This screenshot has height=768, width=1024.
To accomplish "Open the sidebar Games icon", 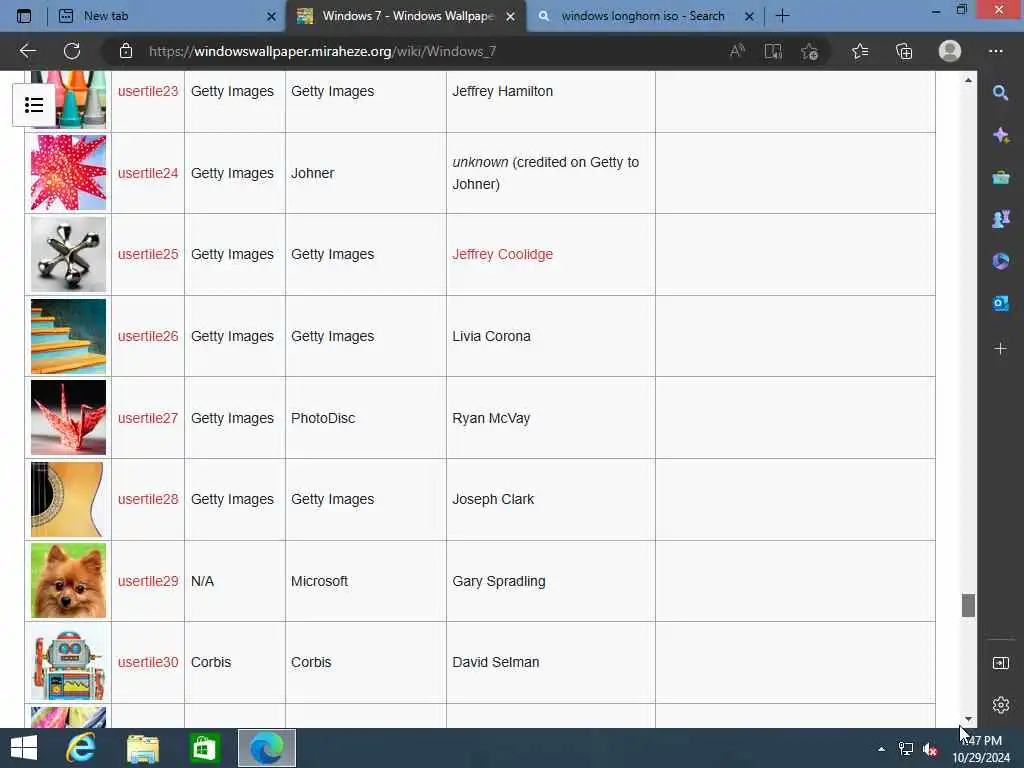I will (1000, 219).
